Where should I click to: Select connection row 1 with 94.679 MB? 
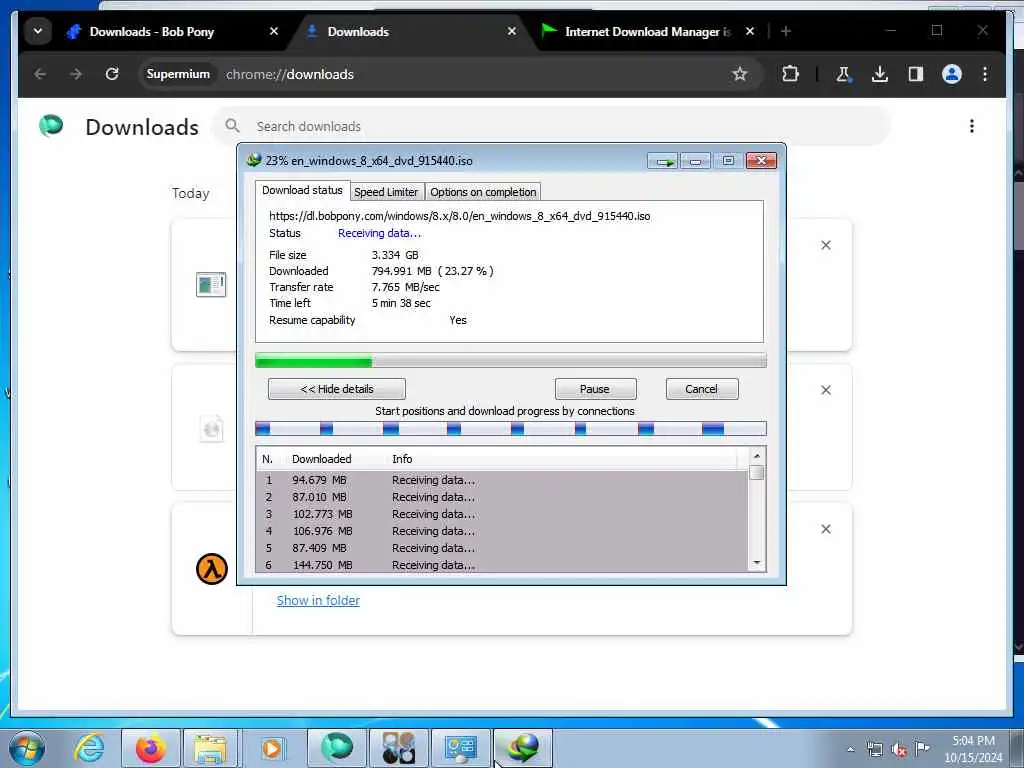click(x=502, y=480)
